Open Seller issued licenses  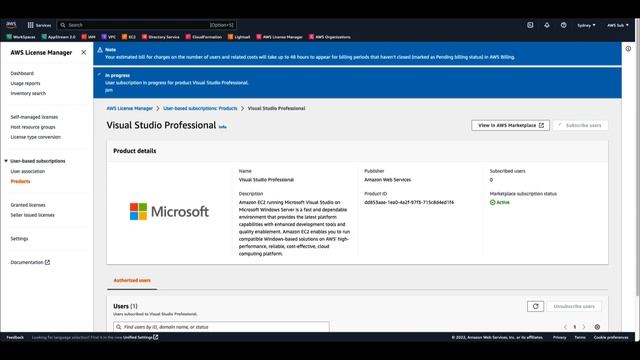[33, 215]
